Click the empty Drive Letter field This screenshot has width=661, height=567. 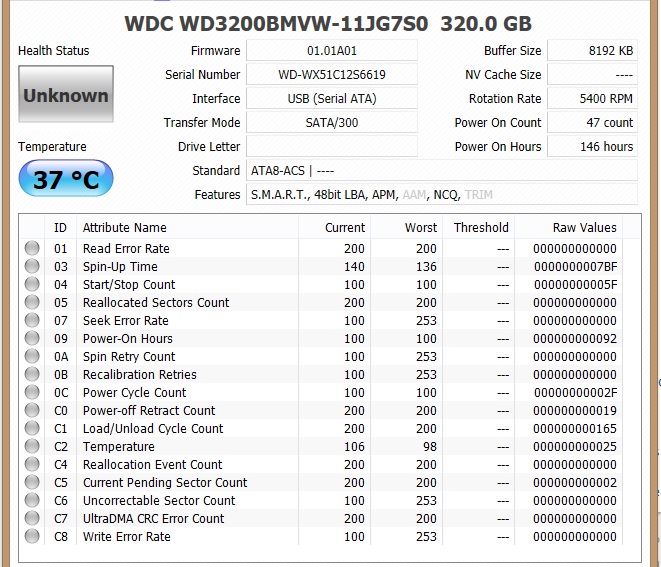pyautogui.click(x=332, y=147)
